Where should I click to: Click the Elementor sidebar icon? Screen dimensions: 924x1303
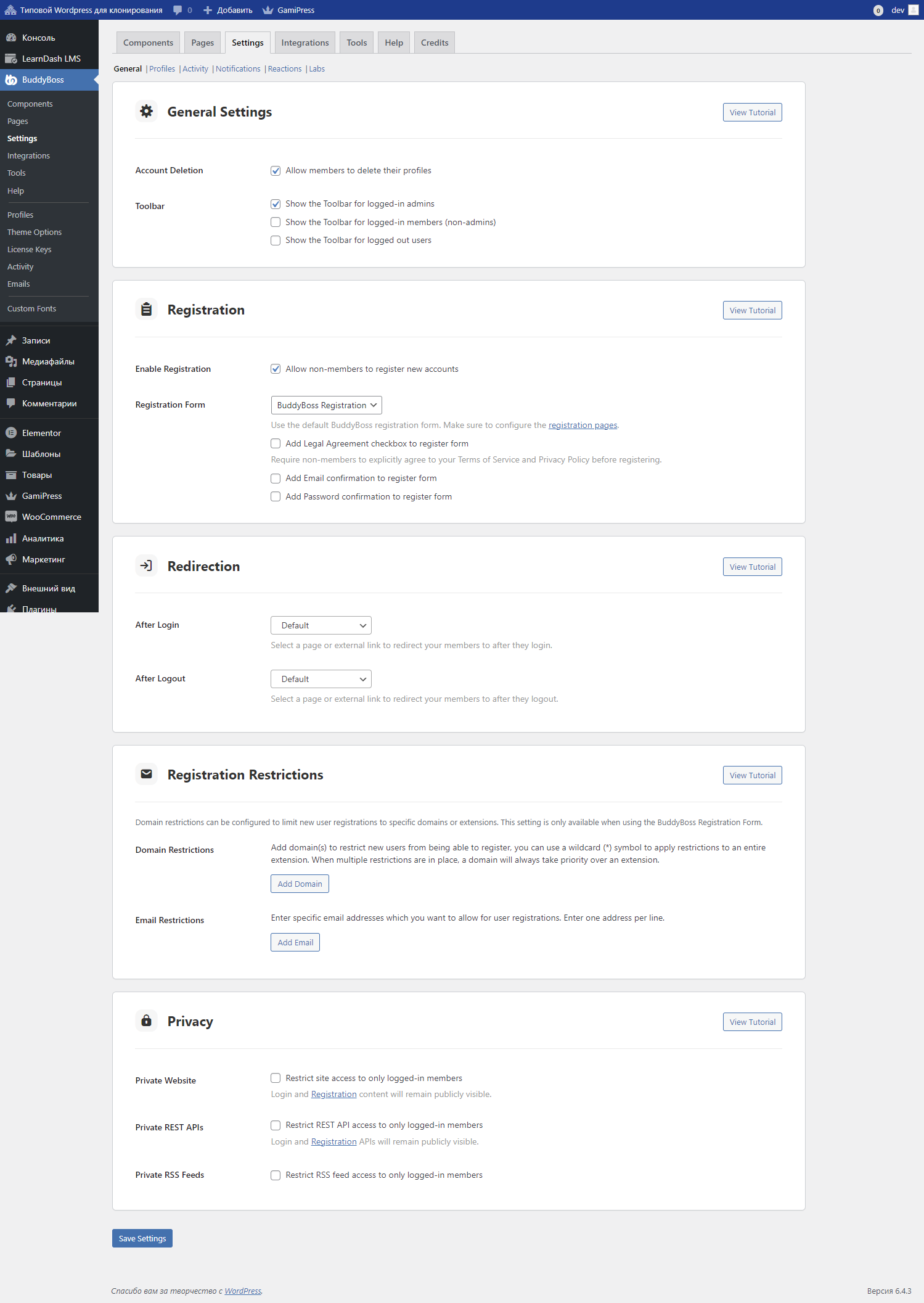[x=11, y=433]
